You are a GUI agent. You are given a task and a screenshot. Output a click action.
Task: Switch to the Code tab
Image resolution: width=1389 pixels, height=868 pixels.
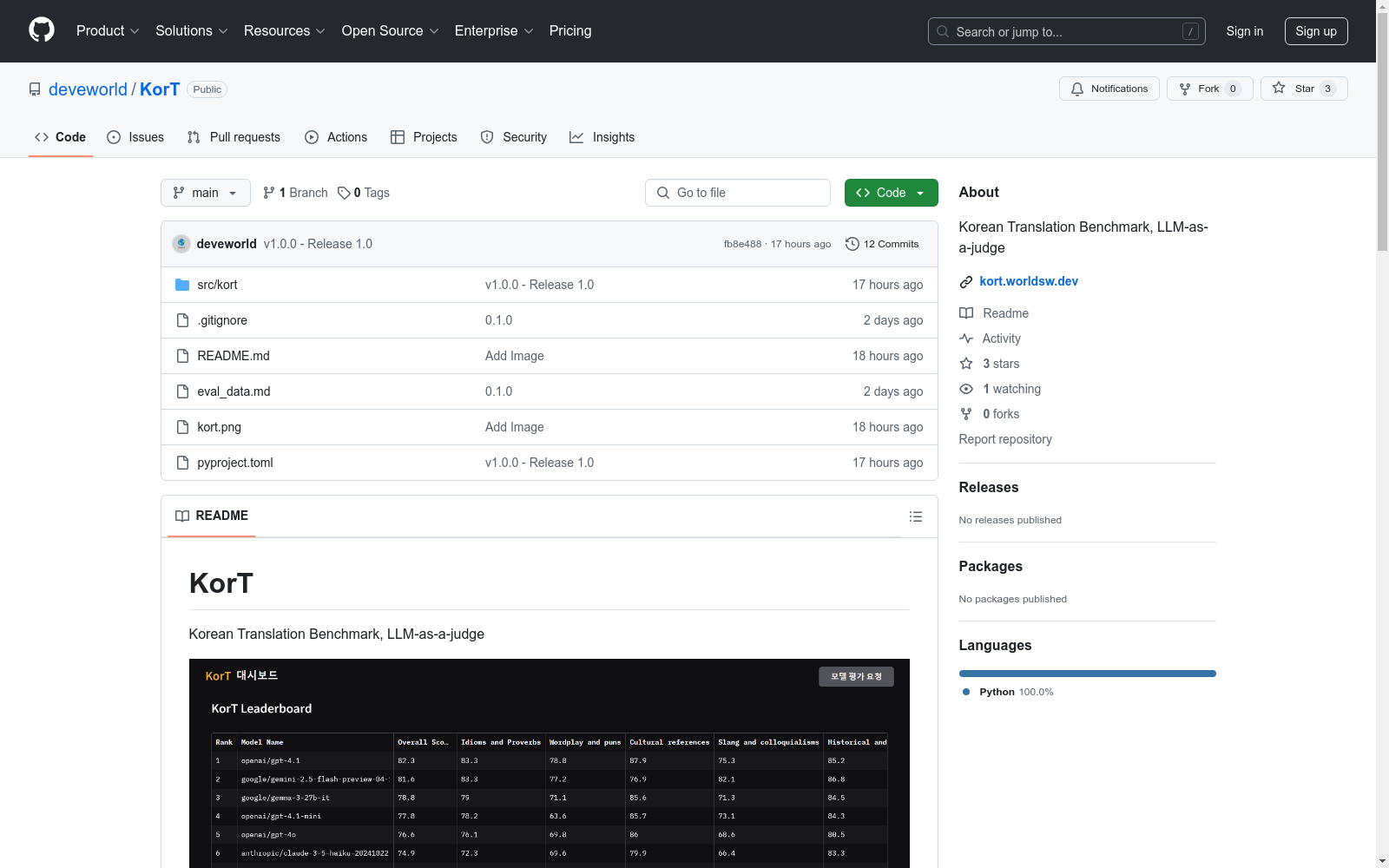pos(61,137)
